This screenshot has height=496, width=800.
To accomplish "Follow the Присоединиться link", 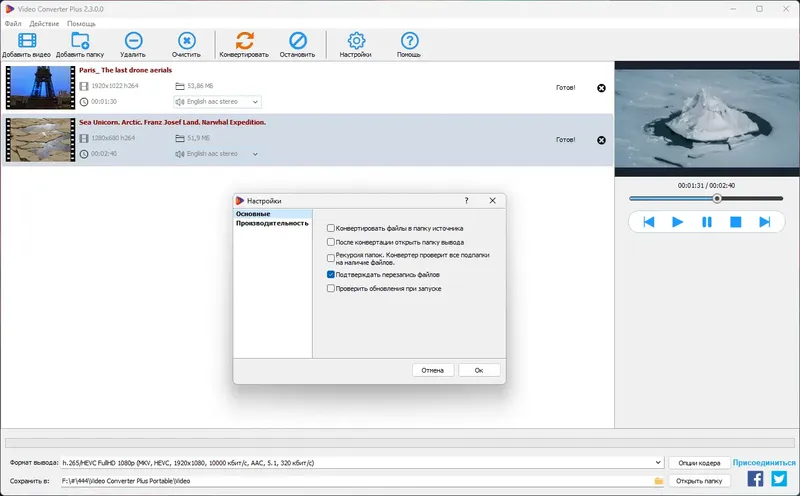I will click(764, 462).
